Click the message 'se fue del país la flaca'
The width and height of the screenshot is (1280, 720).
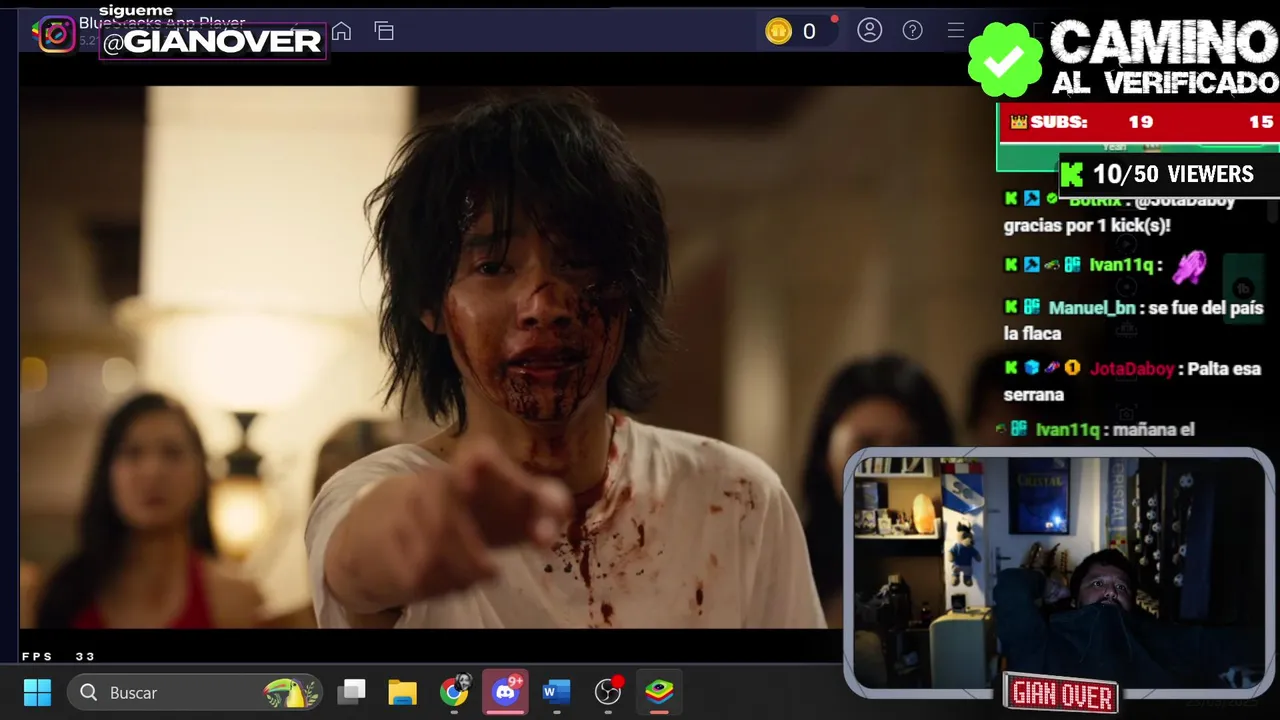[1134, 321]
